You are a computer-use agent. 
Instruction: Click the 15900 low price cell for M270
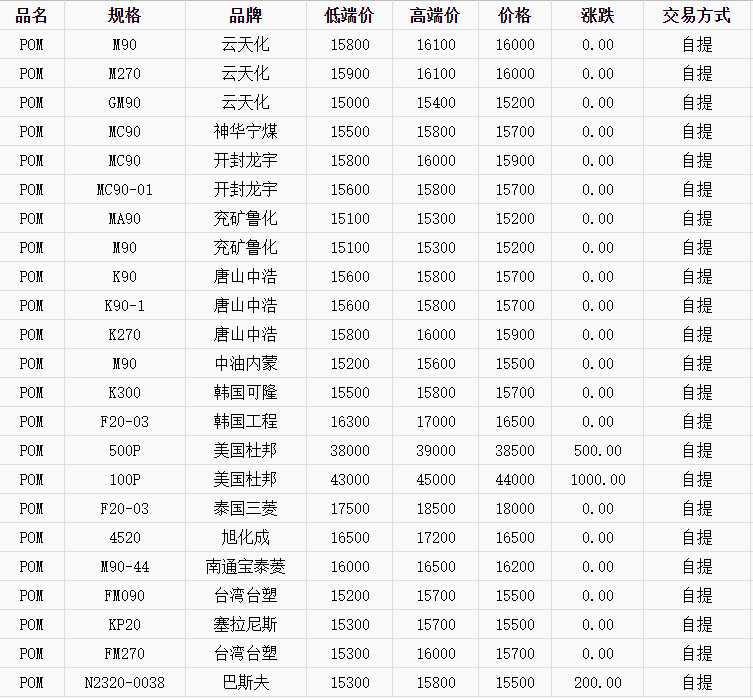[x=350, y=74]
